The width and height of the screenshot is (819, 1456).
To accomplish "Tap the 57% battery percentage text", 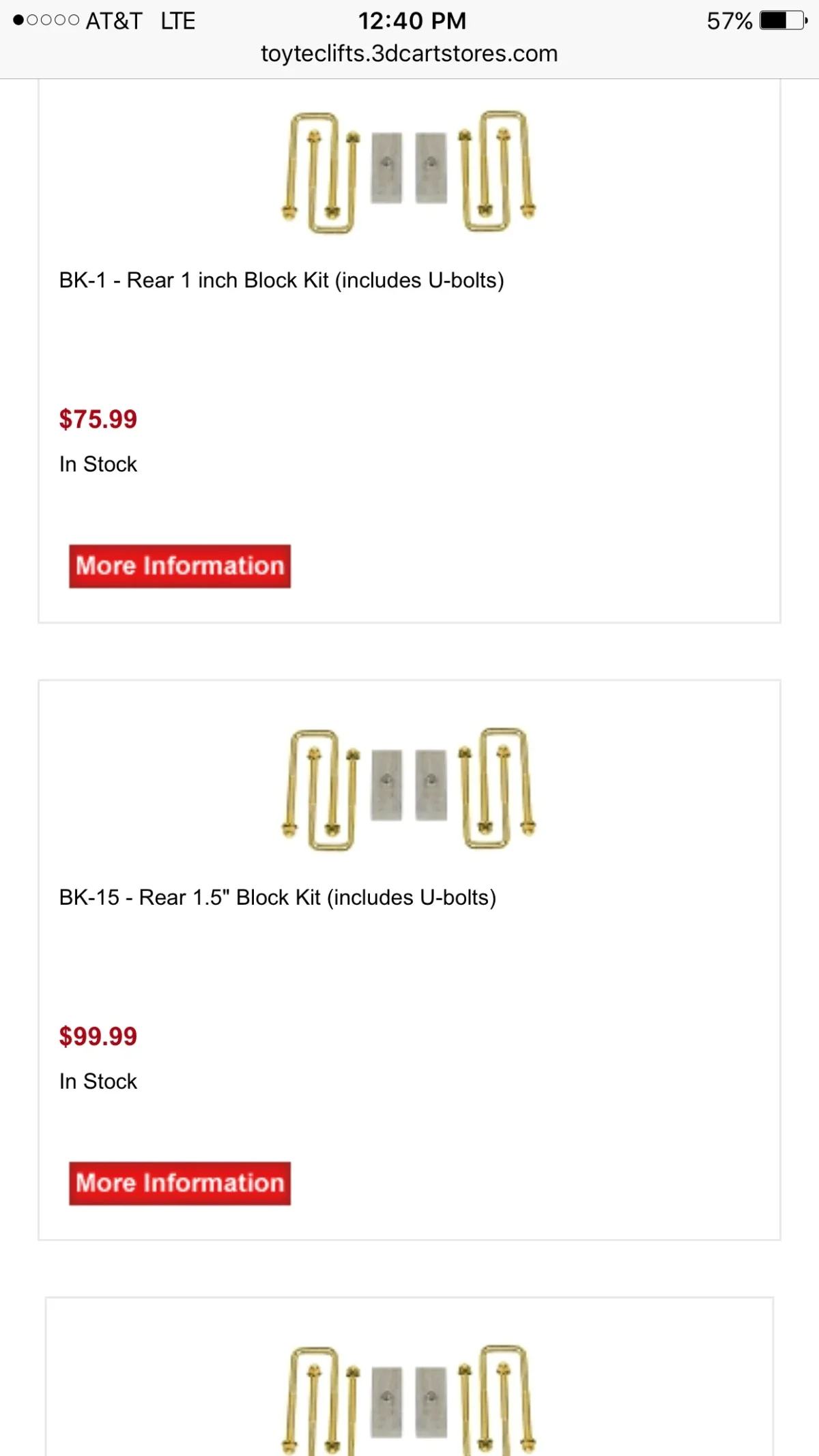I will click(x=730, y=20).
